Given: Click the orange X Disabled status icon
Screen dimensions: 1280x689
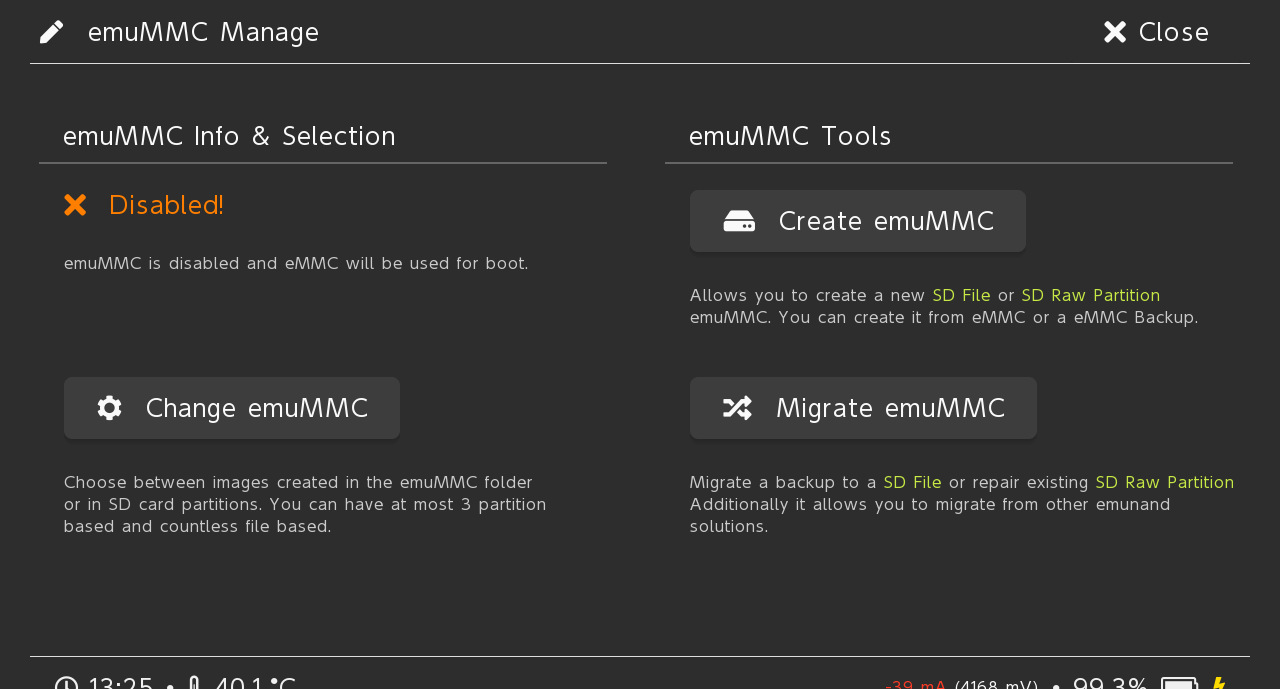Looking at the screenshot, I should click(75, 205).
